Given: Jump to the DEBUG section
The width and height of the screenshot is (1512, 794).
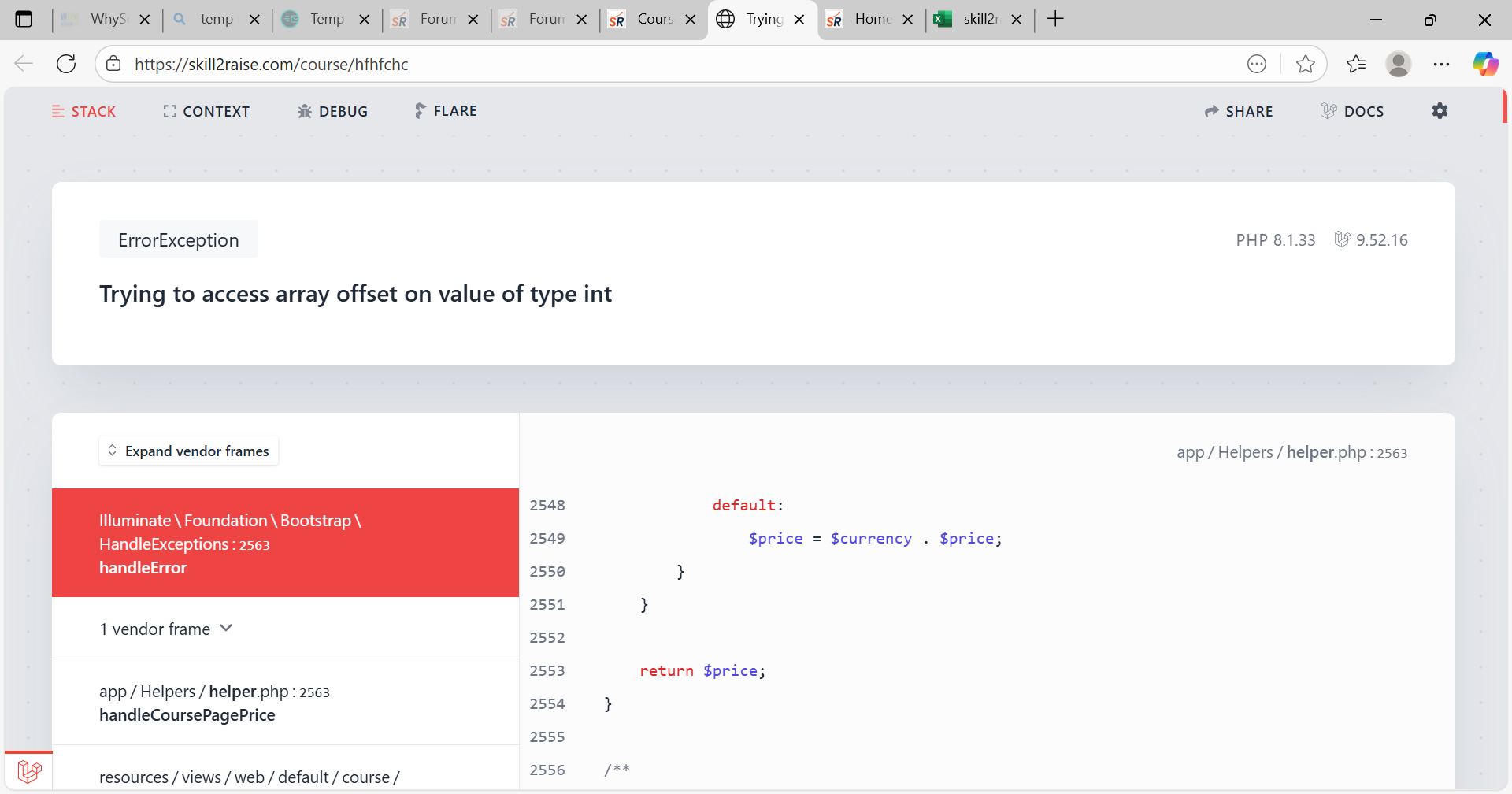Looking at the screenshot, I should pos(332,111).
